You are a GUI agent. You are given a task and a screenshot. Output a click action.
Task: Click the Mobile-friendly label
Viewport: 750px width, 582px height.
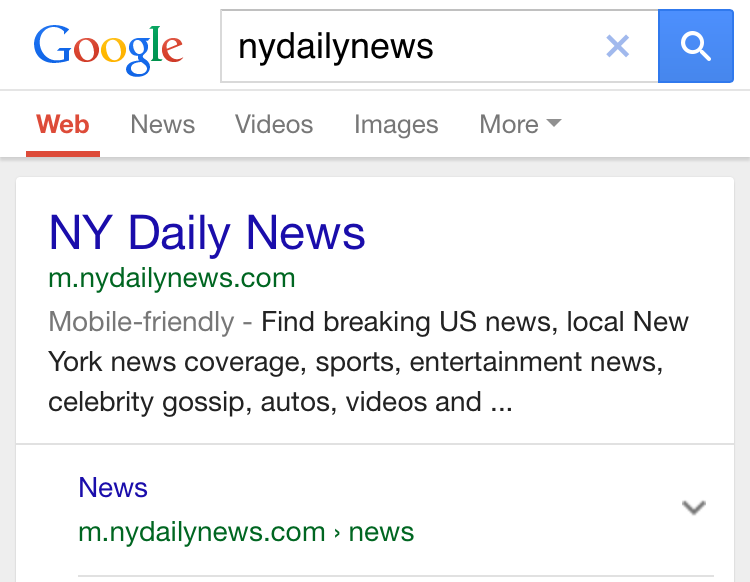pos(141,321)
